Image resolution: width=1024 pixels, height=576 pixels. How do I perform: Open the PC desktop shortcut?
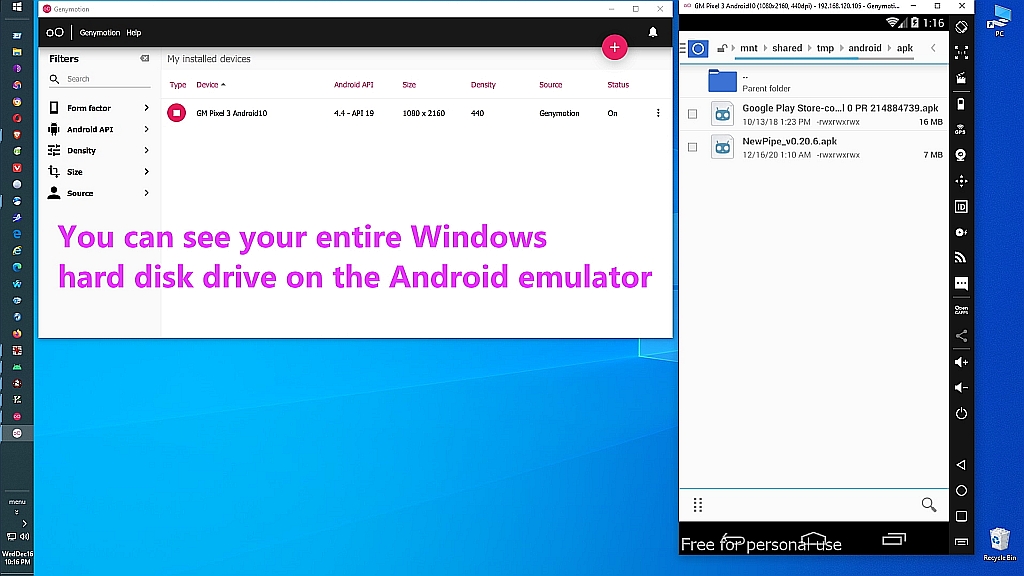[x=999, y=20]
